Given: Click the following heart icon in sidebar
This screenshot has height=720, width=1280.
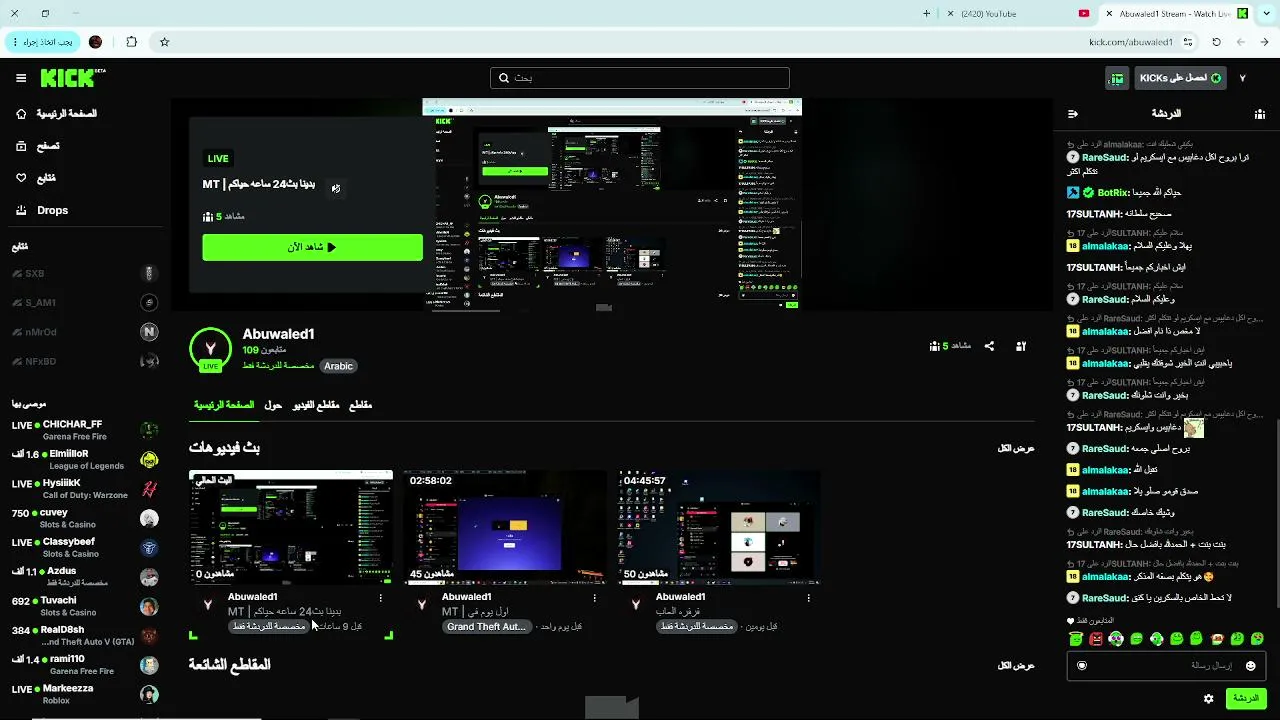Looking at the screenshot, I should 21,178.
